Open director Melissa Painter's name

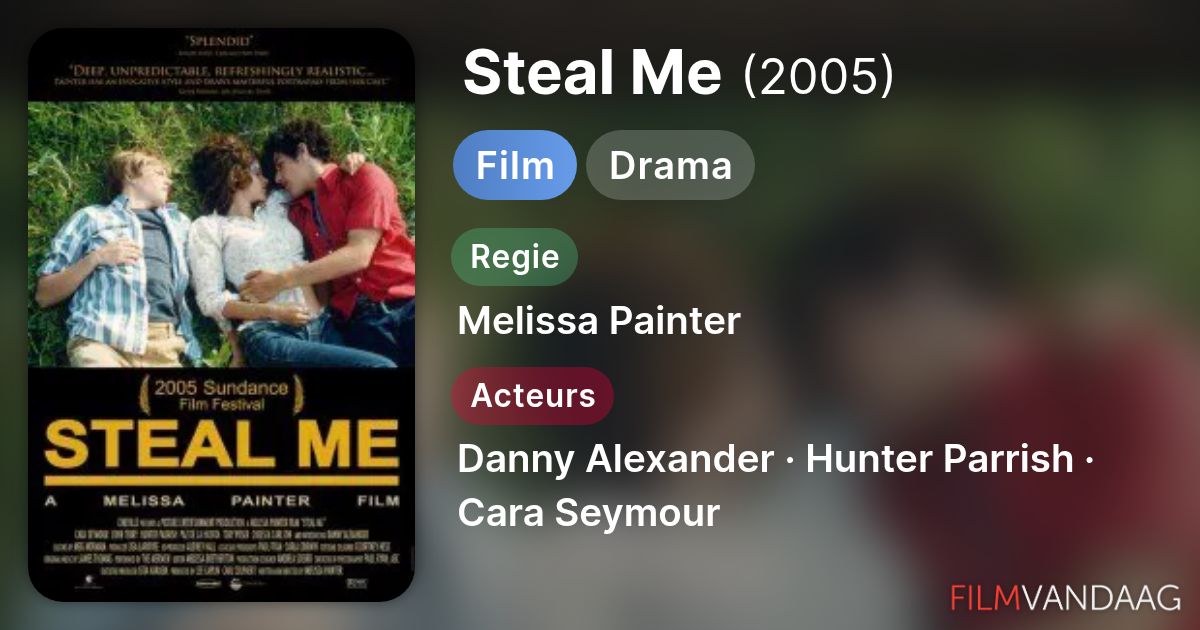tap(599, 321)
